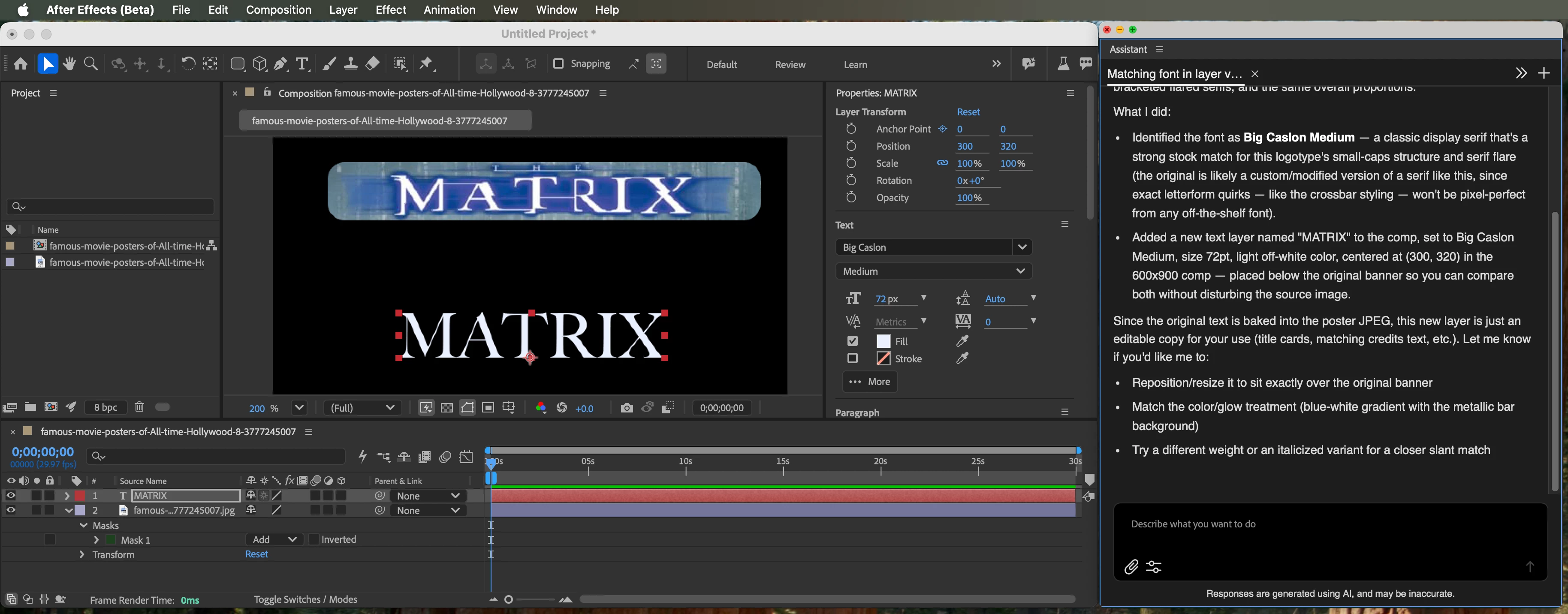The image size is (1568, 614).
Task: Open Assistant settings sliders icon
Action: pos(1153,567)
